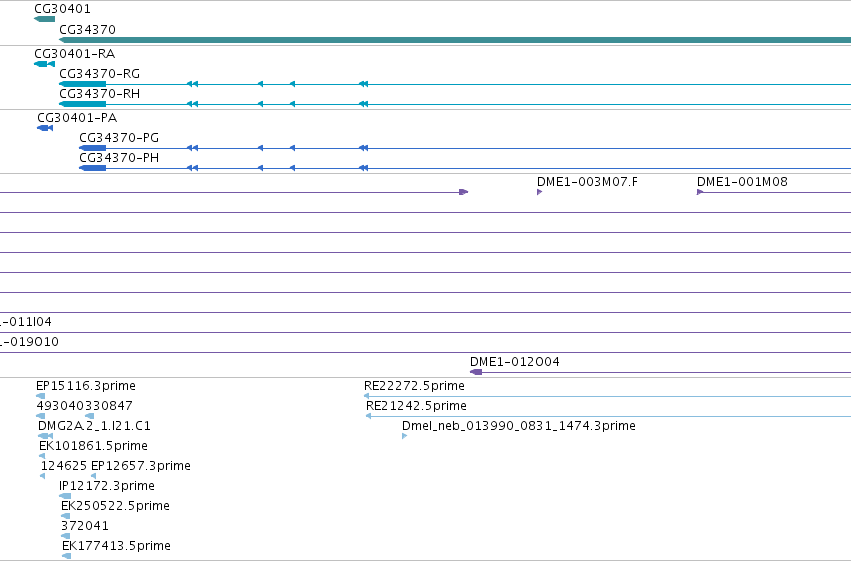Select the DME1-003M07.F label
851x561 pixels.
587,182
